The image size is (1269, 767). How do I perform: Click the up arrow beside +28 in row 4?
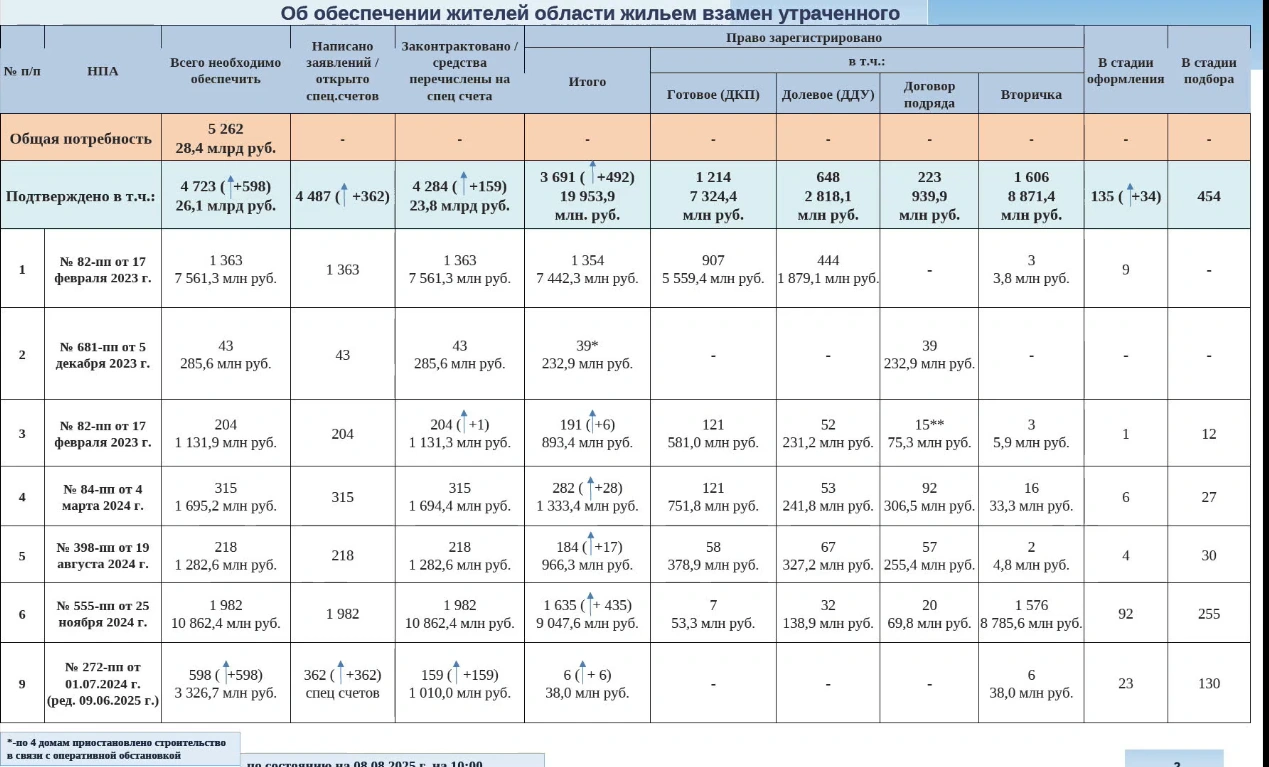tap(590, 485)
